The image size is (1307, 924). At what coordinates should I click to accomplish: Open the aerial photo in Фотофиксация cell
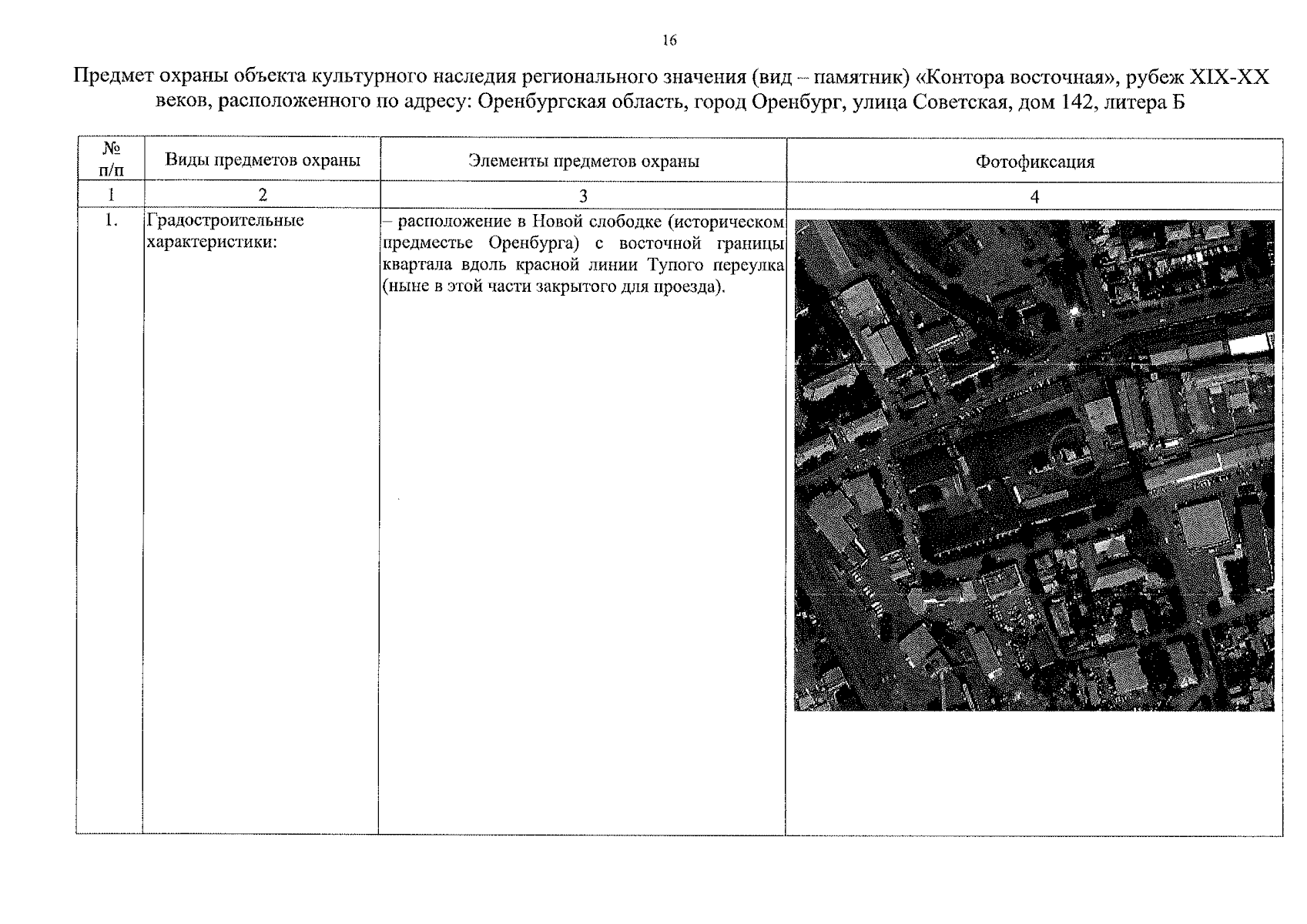1034,465
